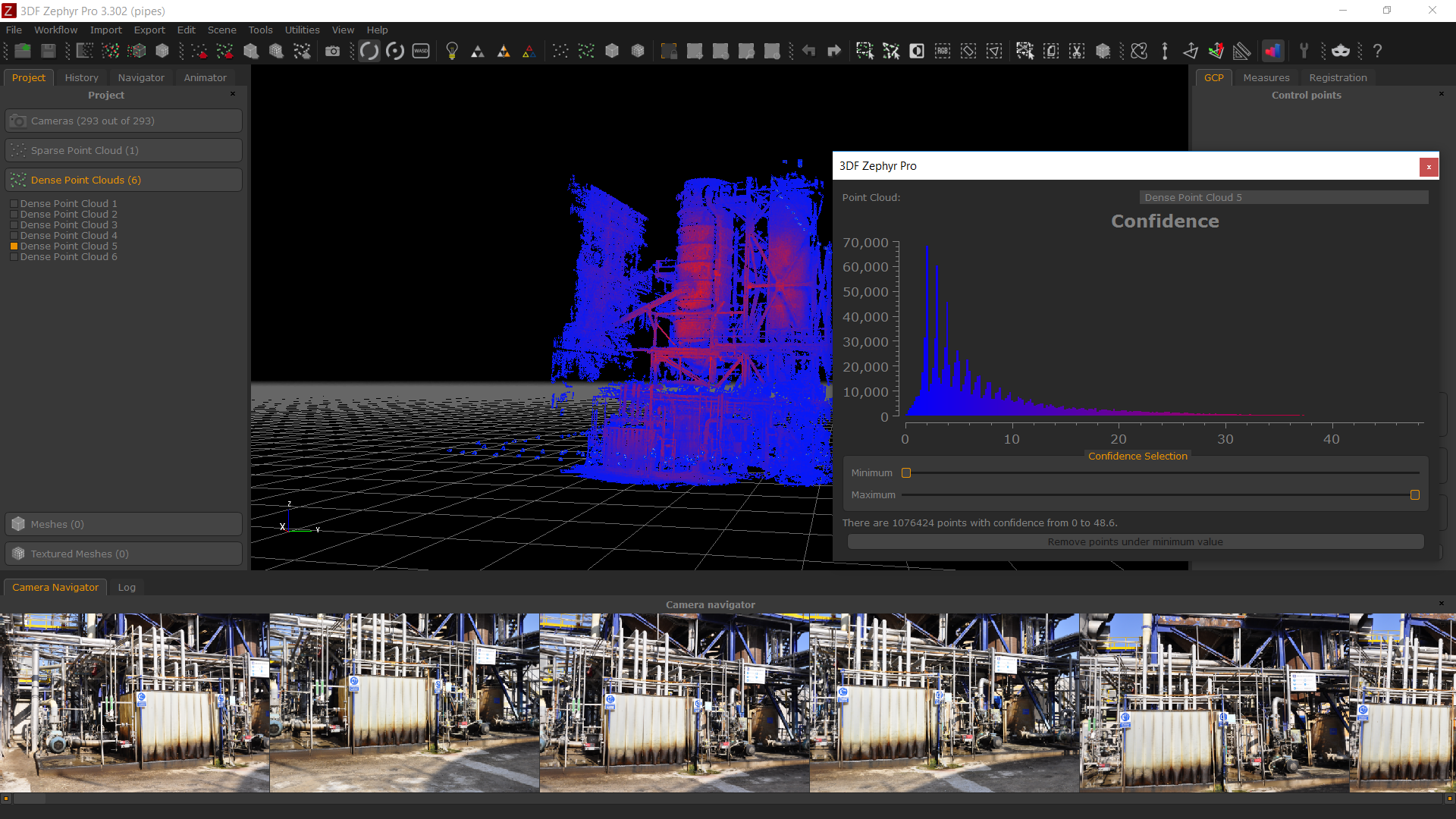Click the pole height tool icon
Image resolution: width=1456 pixels, height=819 pixels.
point(1165,51)
